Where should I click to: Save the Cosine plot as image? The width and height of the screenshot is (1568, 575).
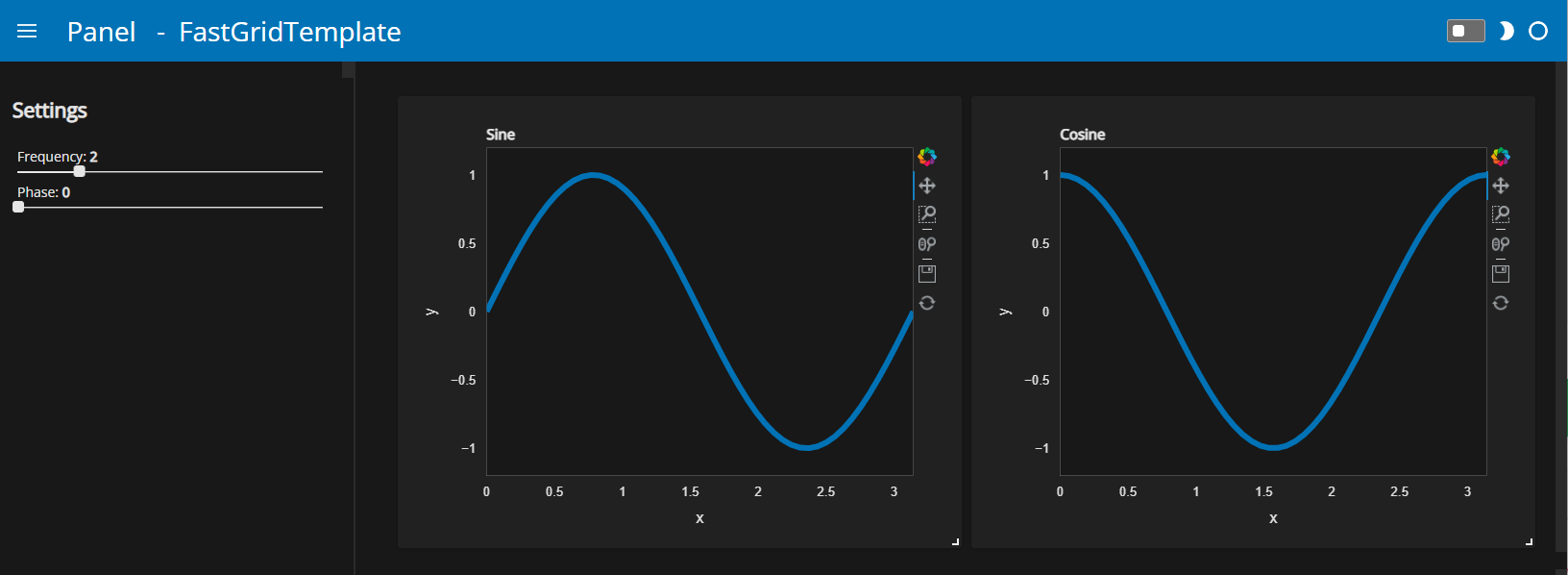pyautogui.click(x=1501, y=274)
